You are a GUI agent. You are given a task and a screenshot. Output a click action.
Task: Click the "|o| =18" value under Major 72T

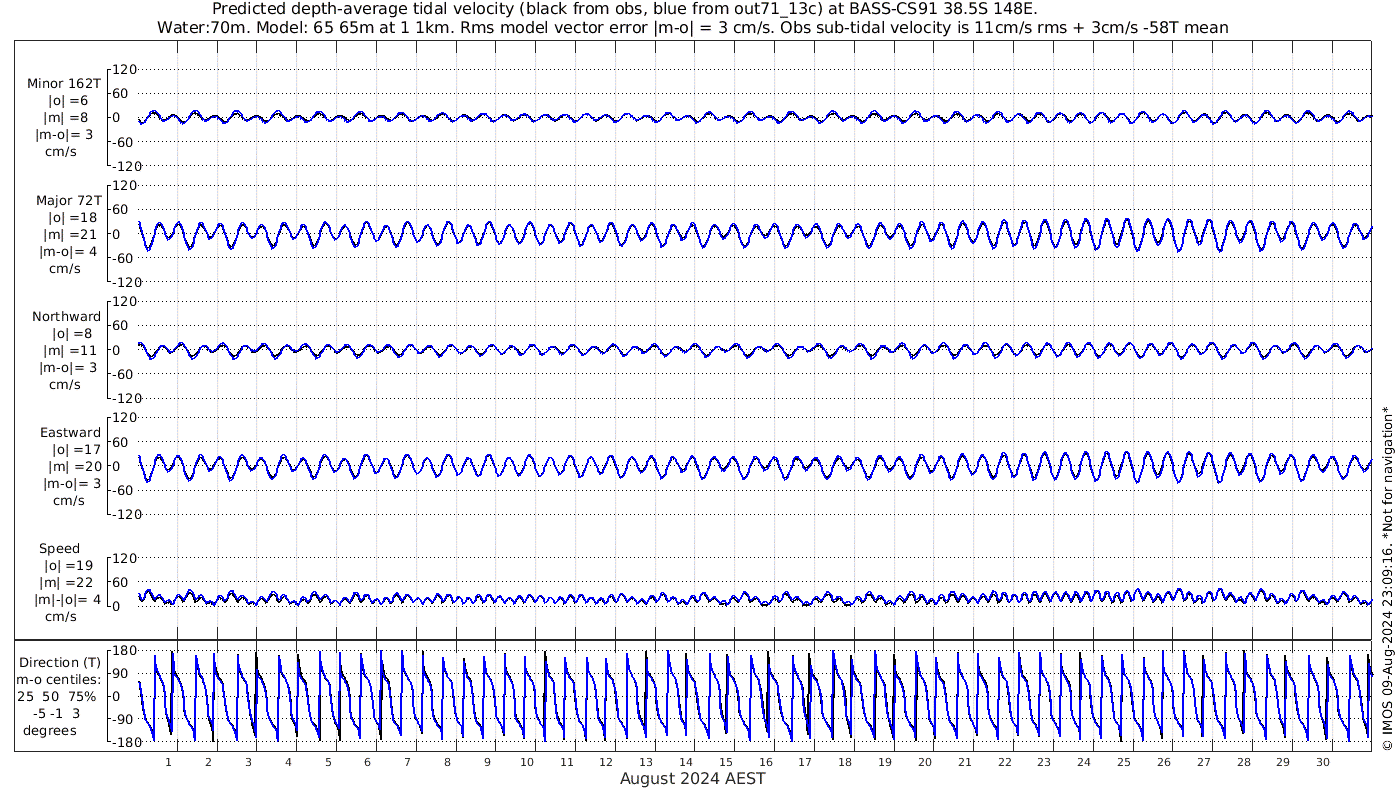[x=72, y=218]
